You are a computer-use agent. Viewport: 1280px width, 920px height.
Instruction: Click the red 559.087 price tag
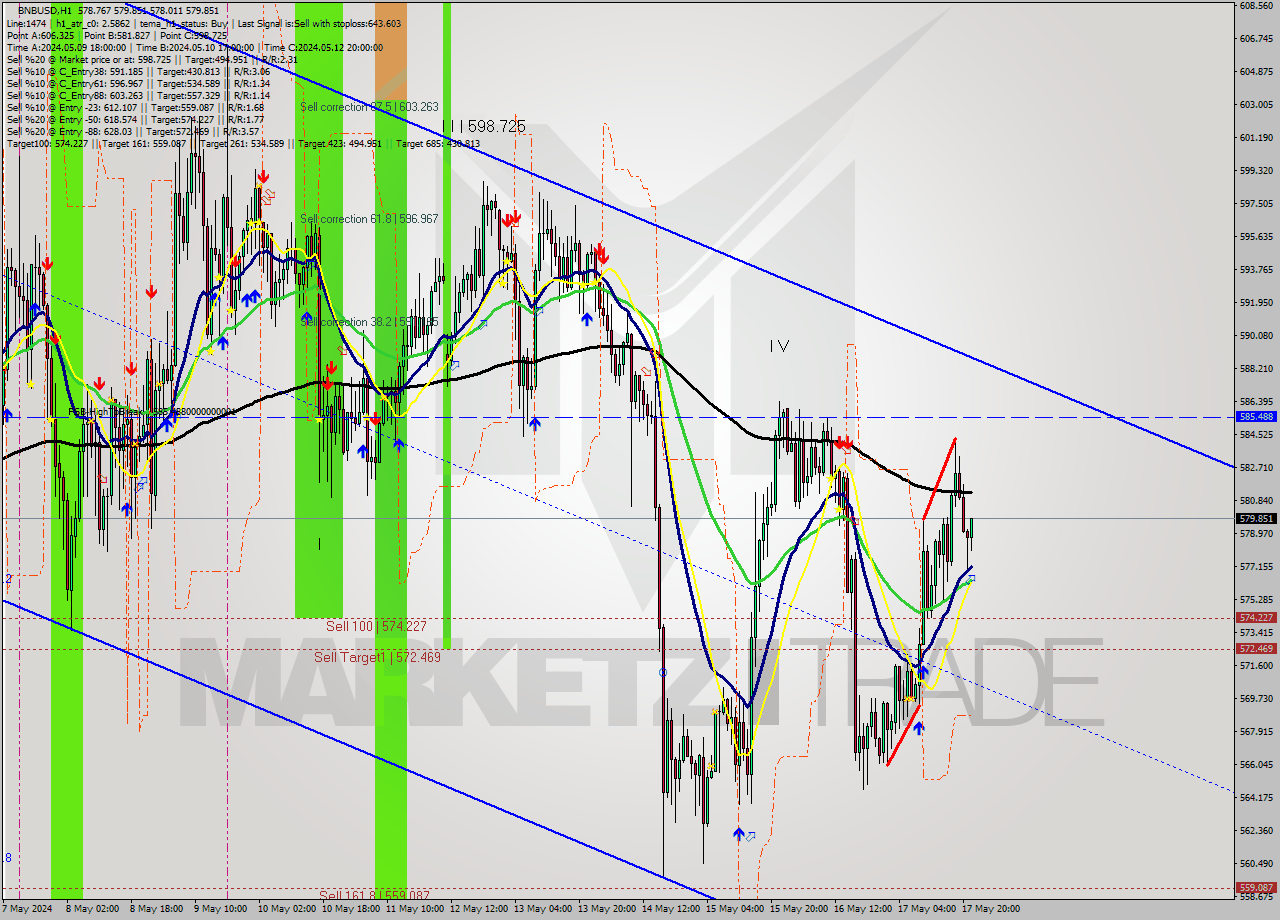pyautogui.click(x=1256, y=887)
